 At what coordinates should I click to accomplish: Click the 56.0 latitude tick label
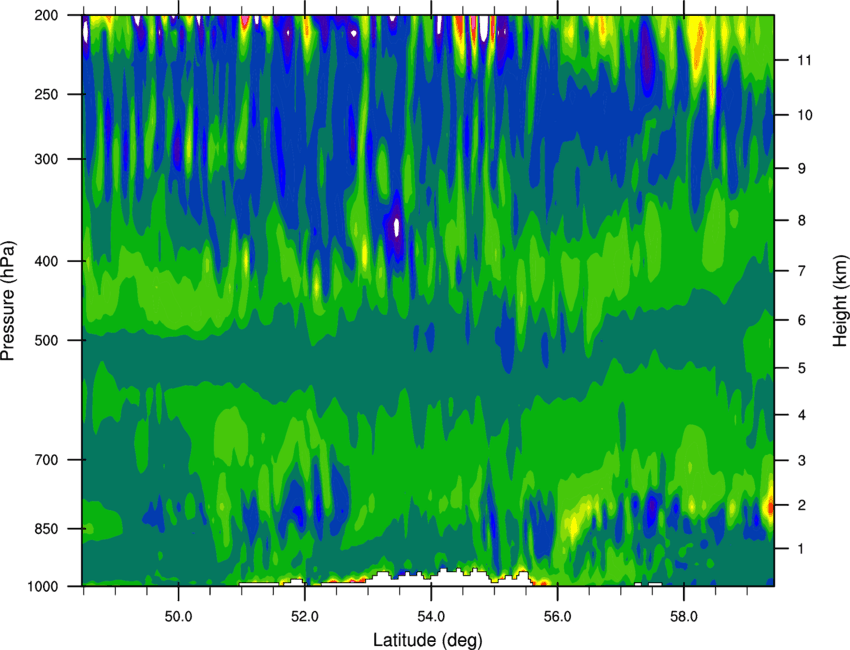(558, 616)
